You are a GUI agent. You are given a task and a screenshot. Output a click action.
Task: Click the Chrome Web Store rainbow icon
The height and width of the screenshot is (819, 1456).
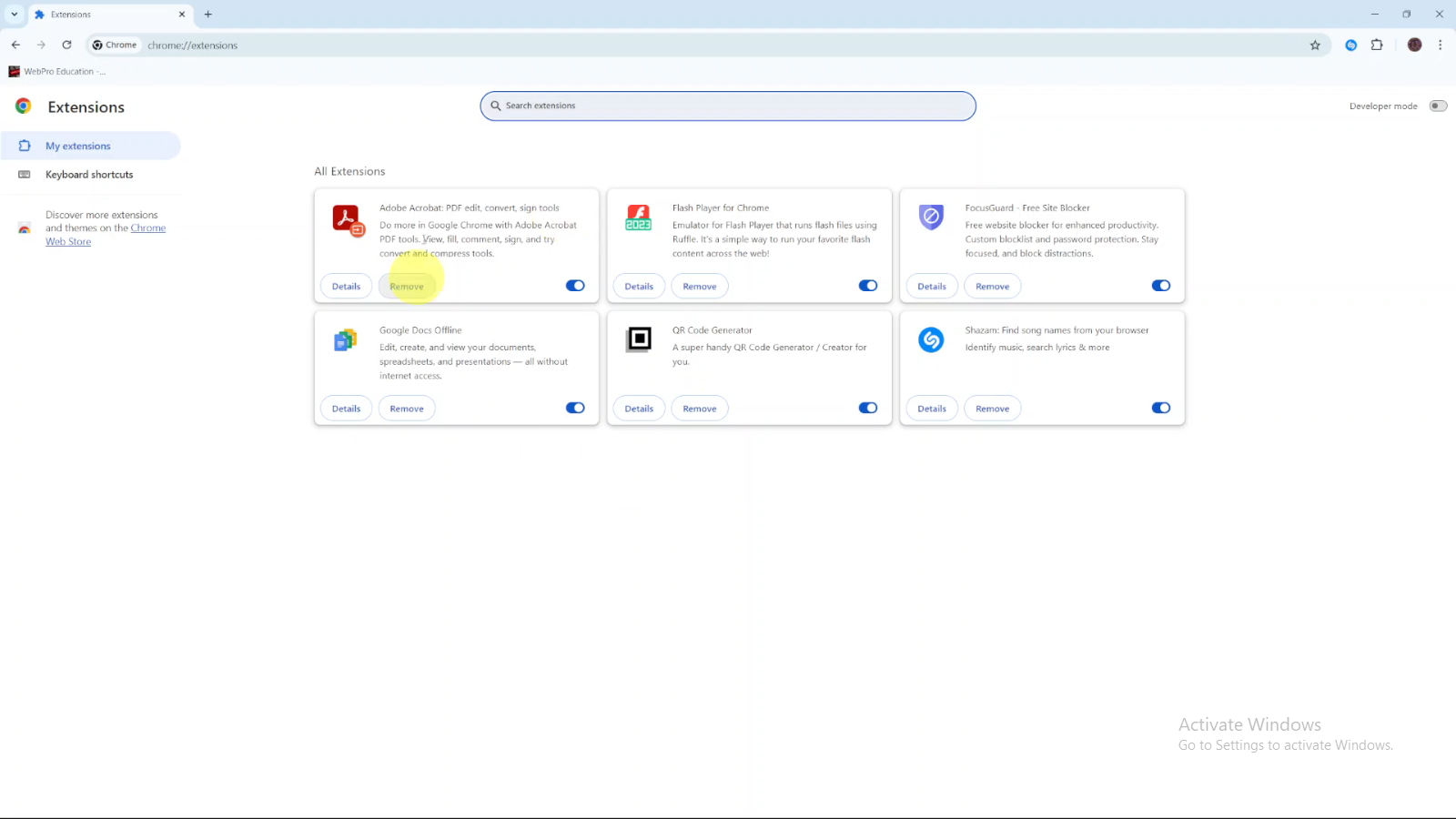point(25,228)
